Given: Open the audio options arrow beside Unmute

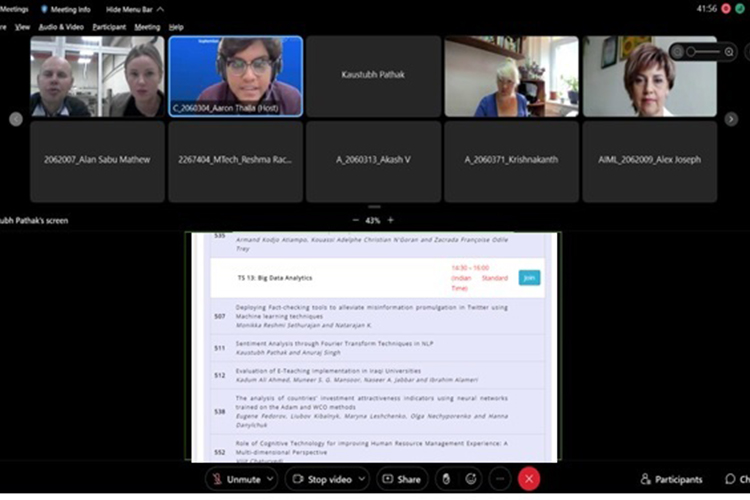Looking at the screenshot, I should (271, 479).
